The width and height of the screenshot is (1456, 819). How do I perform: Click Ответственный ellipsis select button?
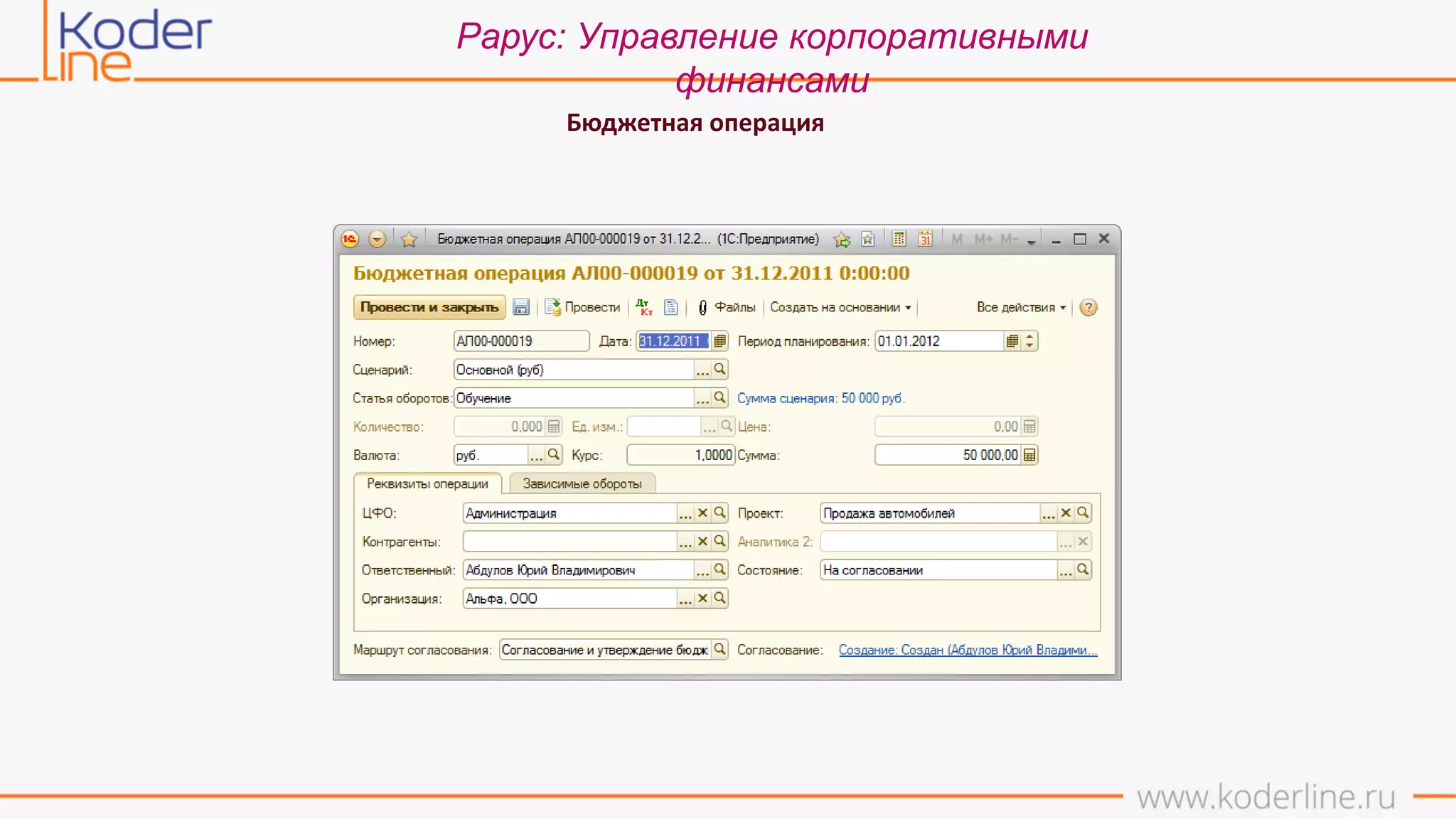click(x=702, y=570)
